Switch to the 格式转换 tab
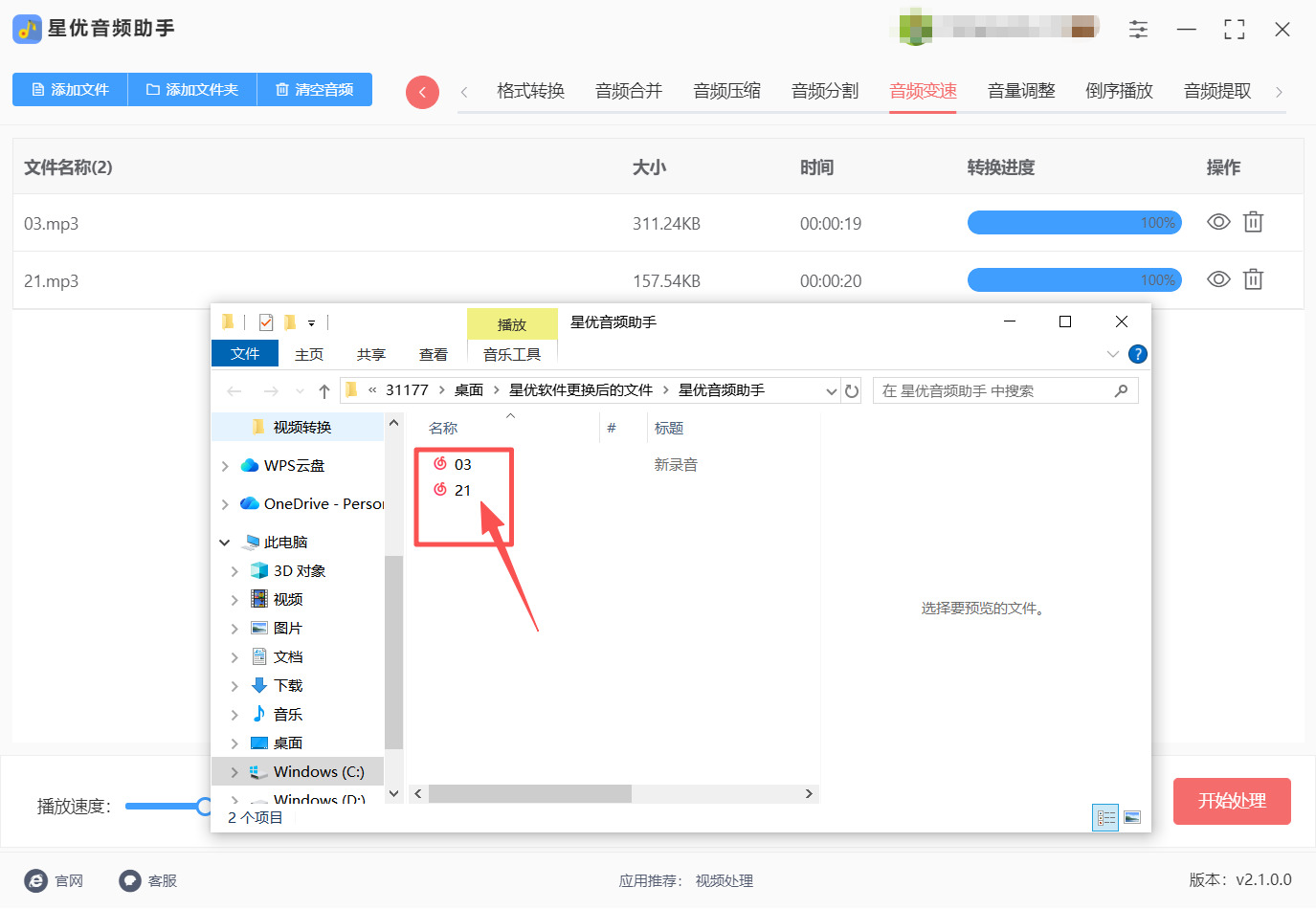 click(x=530, y=91)
